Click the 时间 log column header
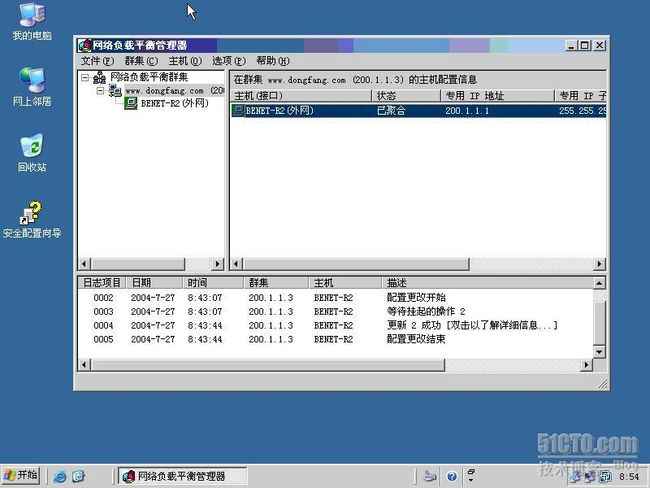Viewport: 650px width, 488px height. click(213, 283)
